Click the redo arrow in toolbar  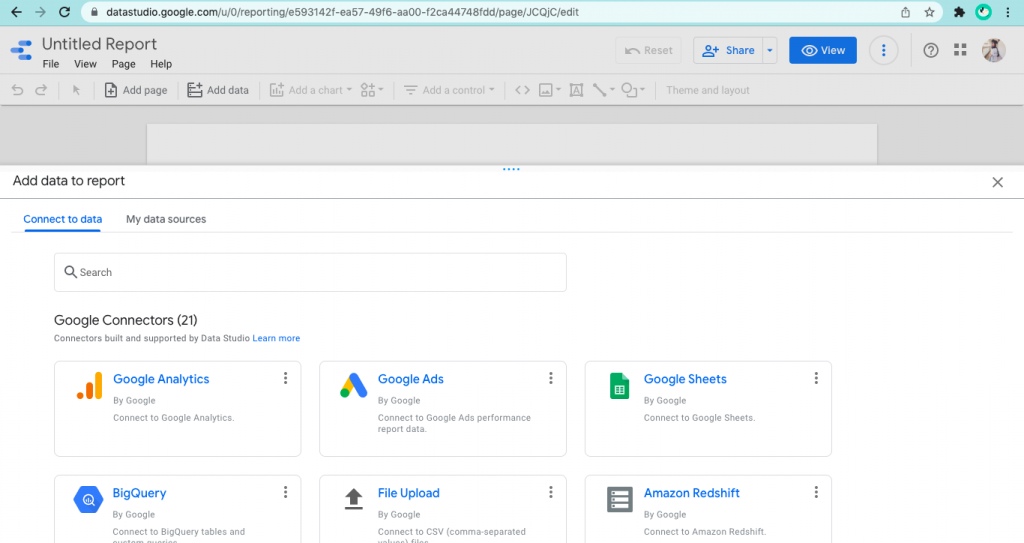(x=41, y=90)
